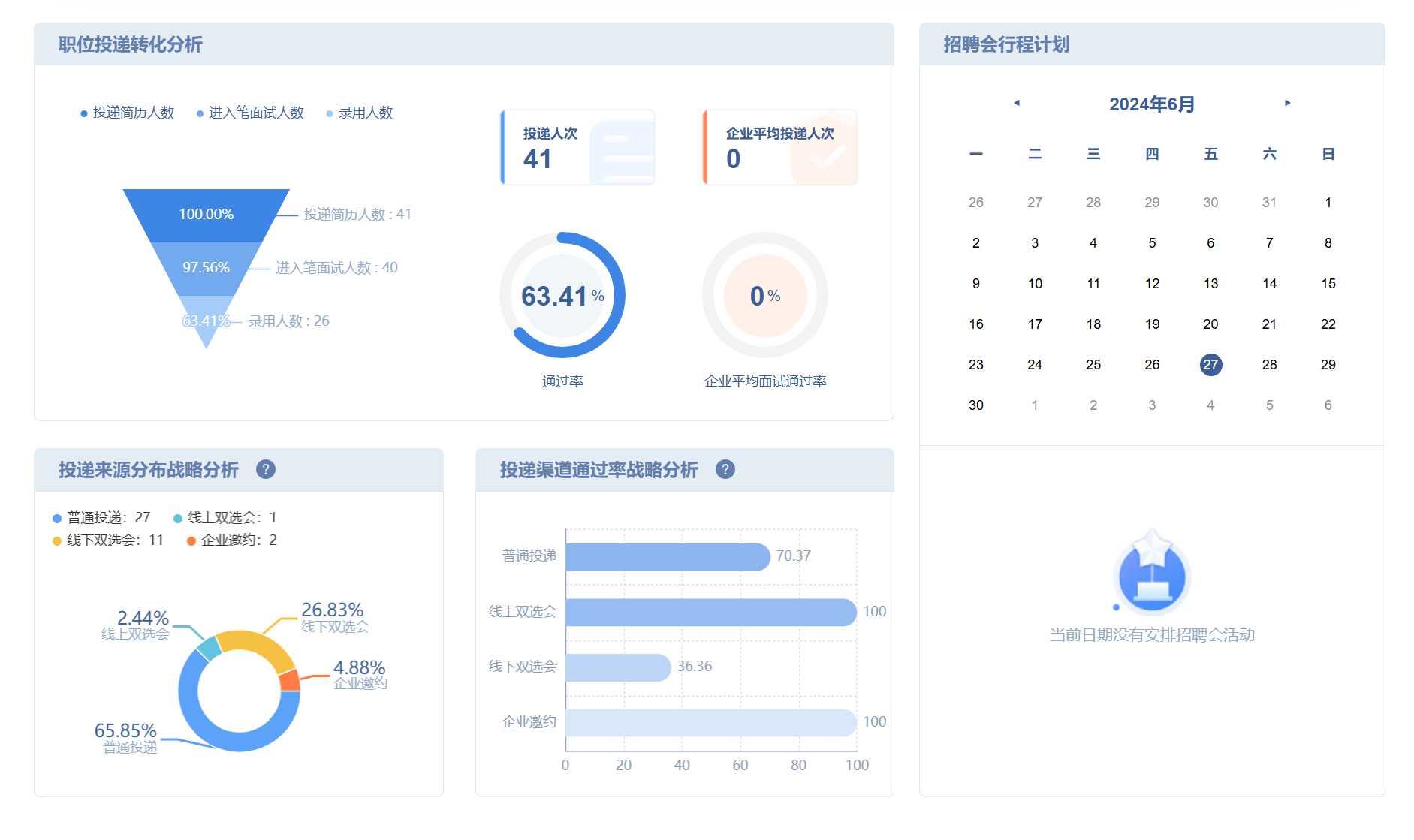Click the 100.00% funnel top segment

tap(206, 215)
